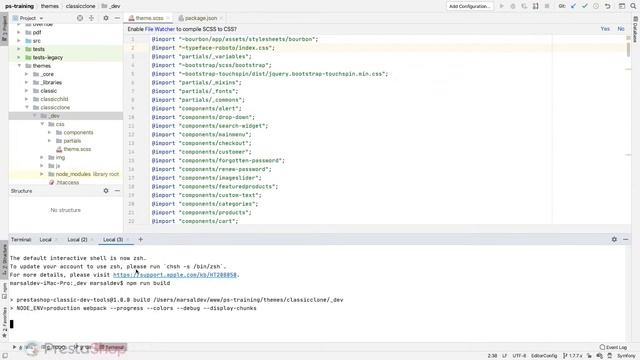Click Git Rollback undo arrow icon

(607, 6)
